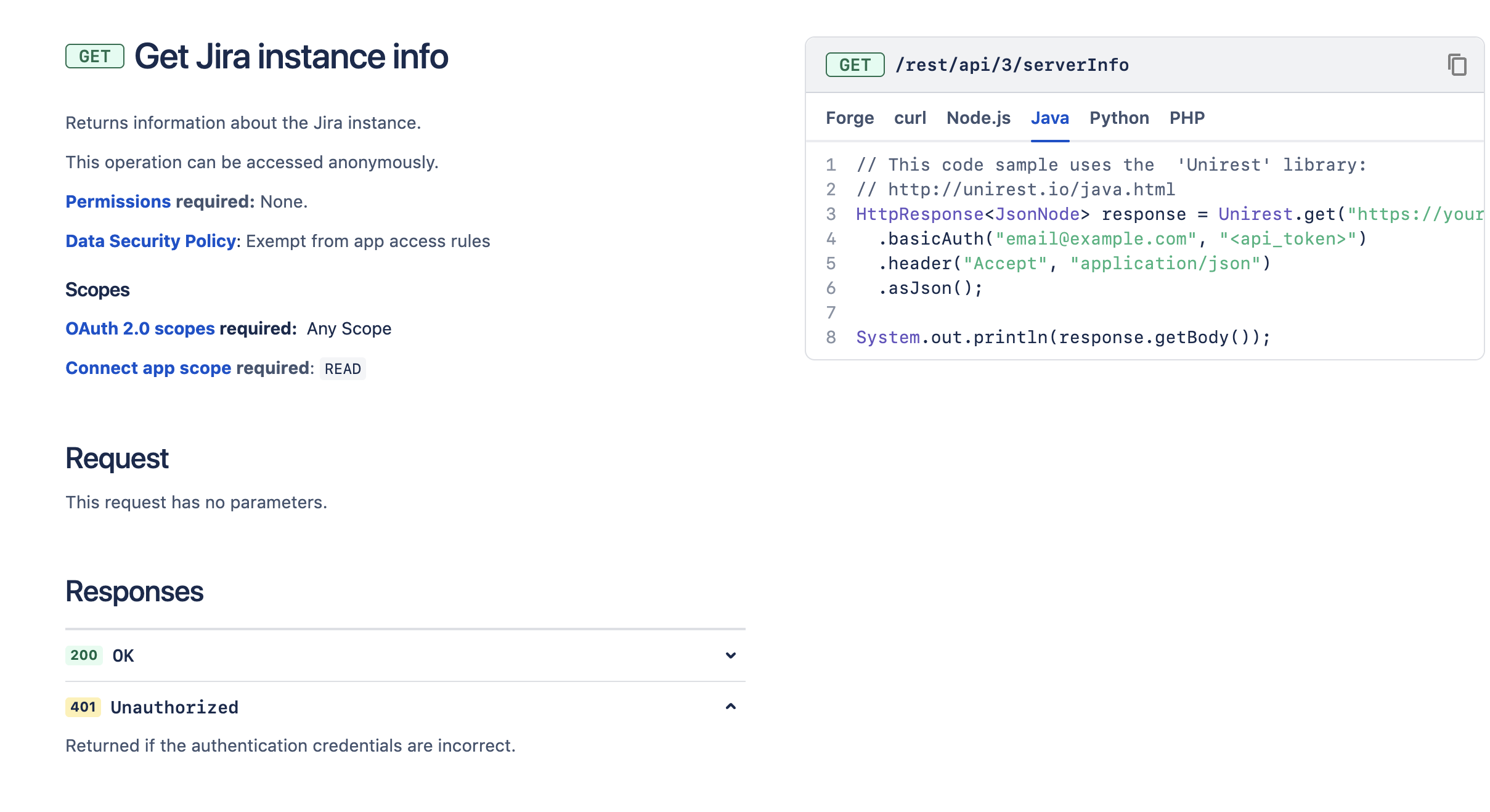The height and width of the screenshot is (812, 1490).
Task: Follow the OAuth 2.0 scopes link
Action: coord(140,328)
